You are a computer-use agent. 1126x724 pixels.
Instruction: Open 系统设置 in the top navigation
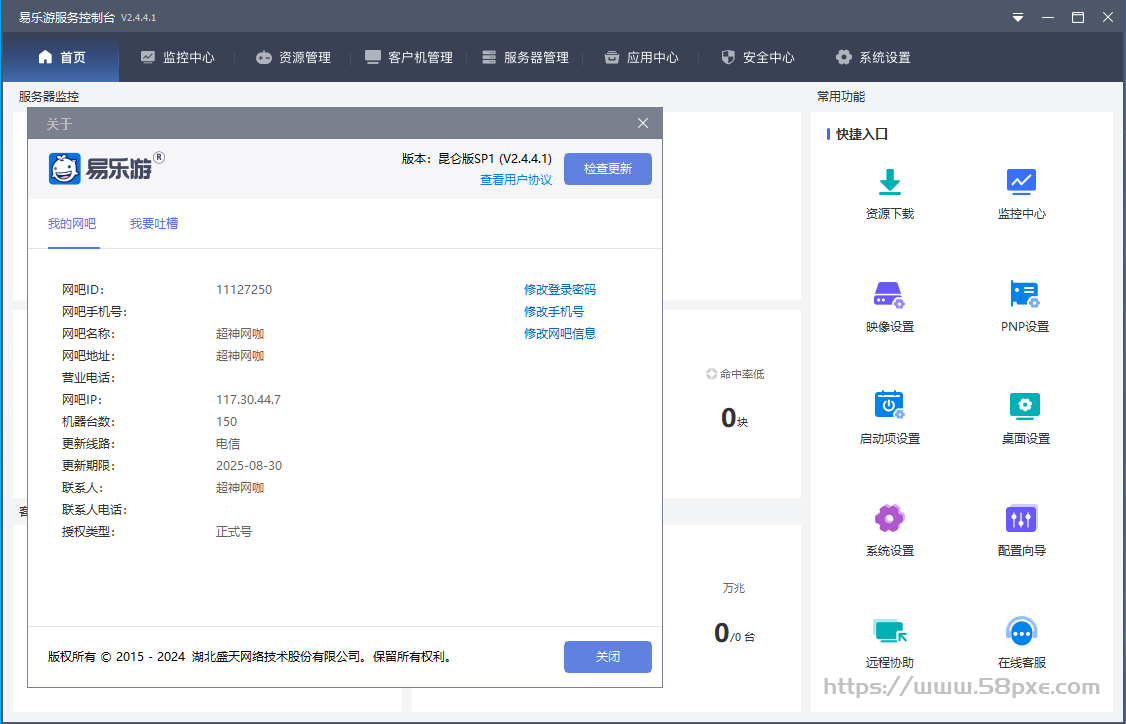pyautogui.click(x=873, y=57)
